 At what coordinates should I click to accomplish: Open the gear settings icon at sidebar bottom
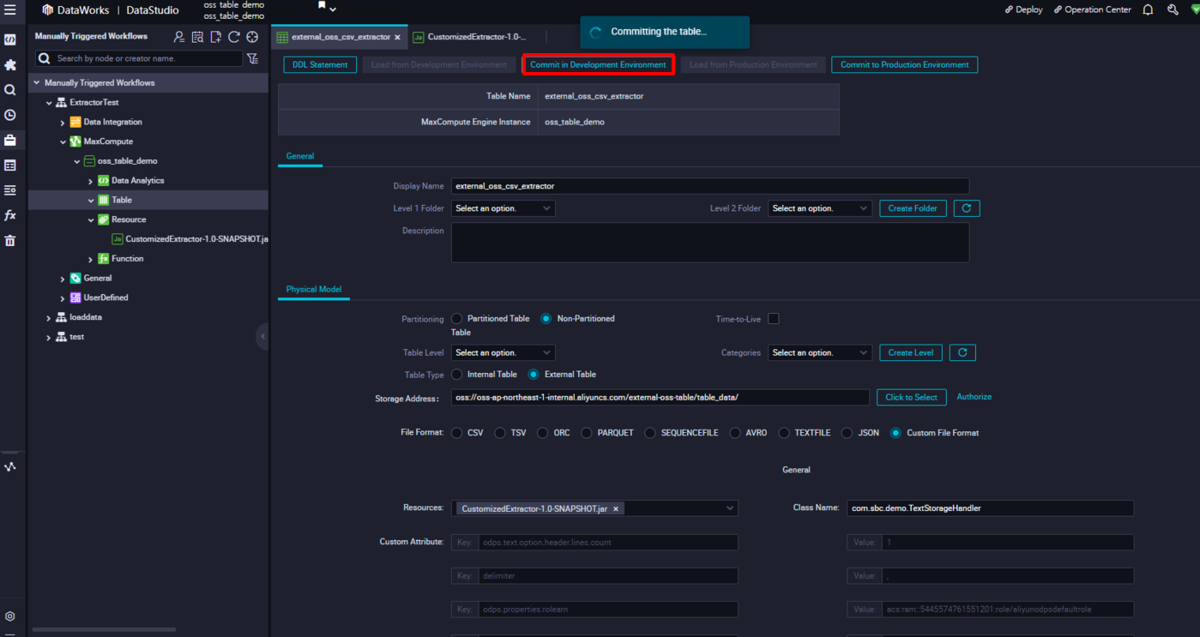point(10,617)
